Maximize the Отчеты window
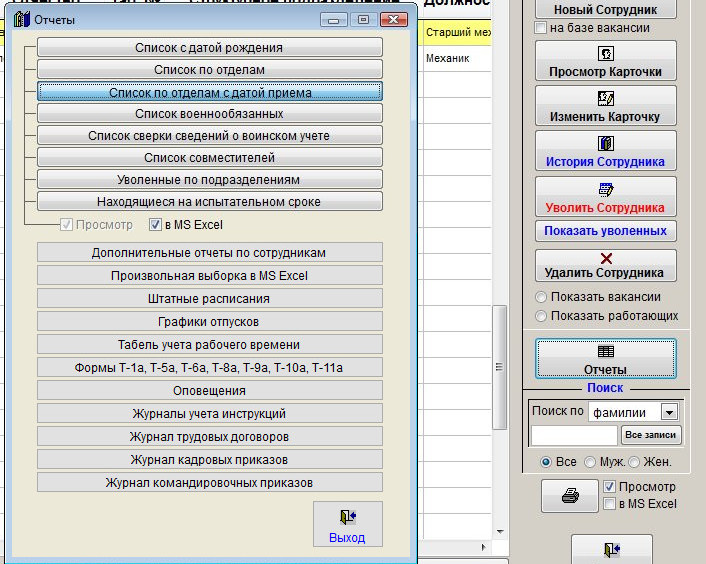706x564 pixels. 363,19
